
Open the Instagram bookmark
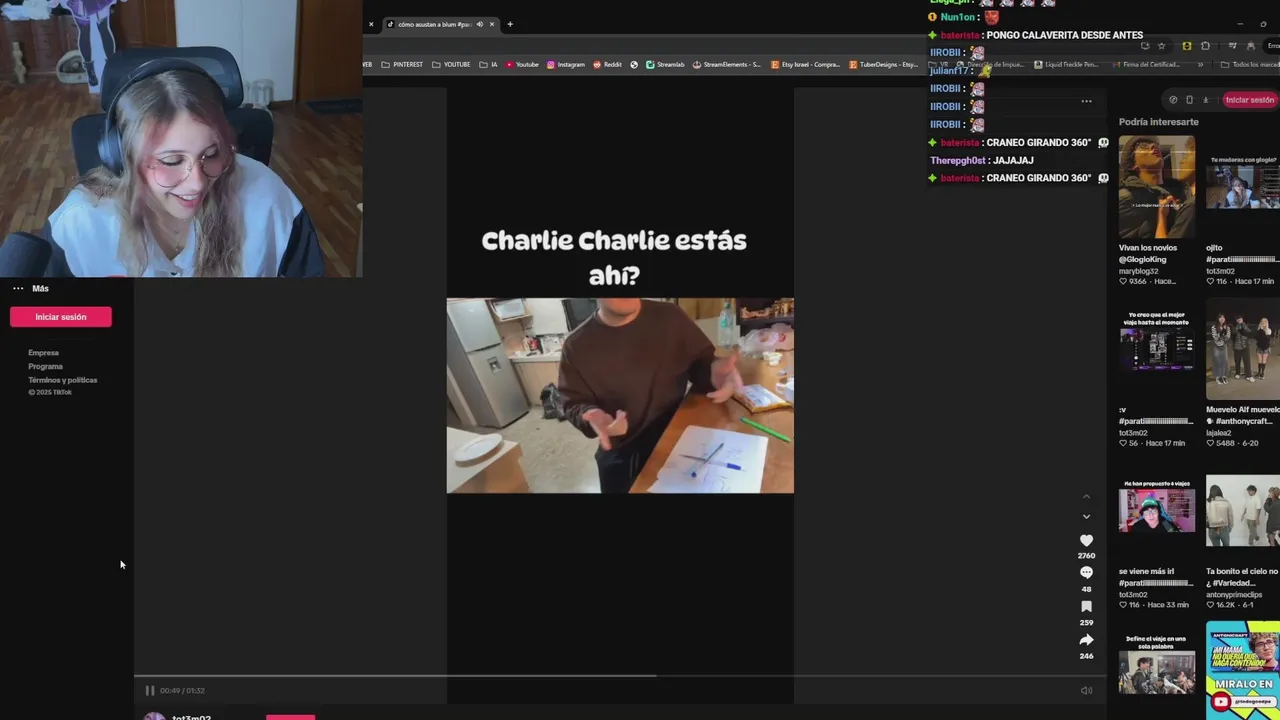[566, 64]
